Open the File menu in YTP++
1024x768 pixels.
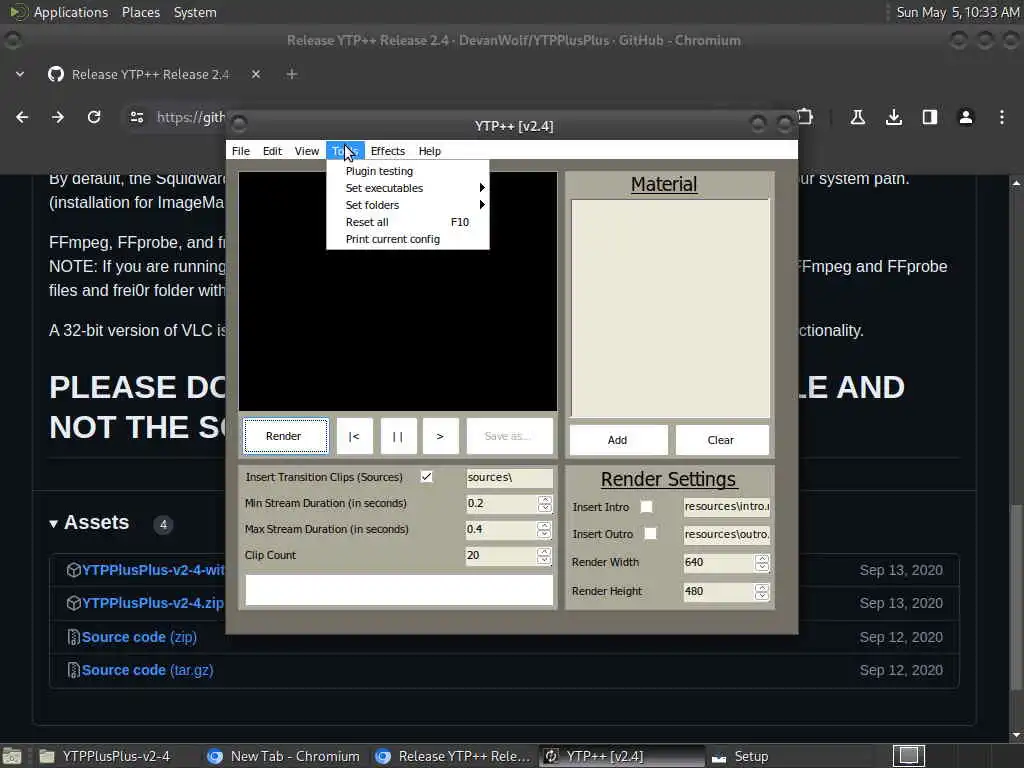(240, 151)
